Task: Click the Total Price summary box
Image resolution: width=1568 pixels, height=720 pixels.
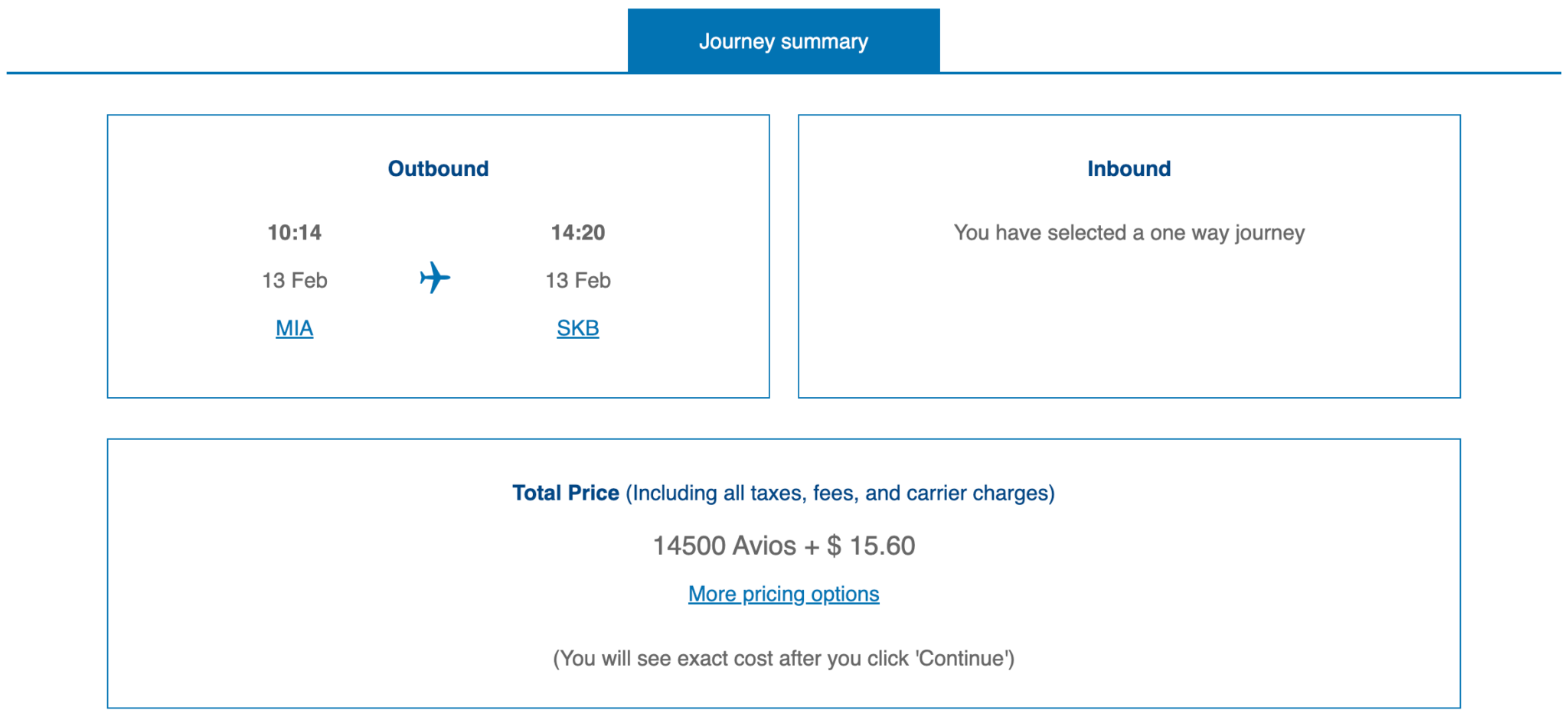Action: tap(783, 571)
